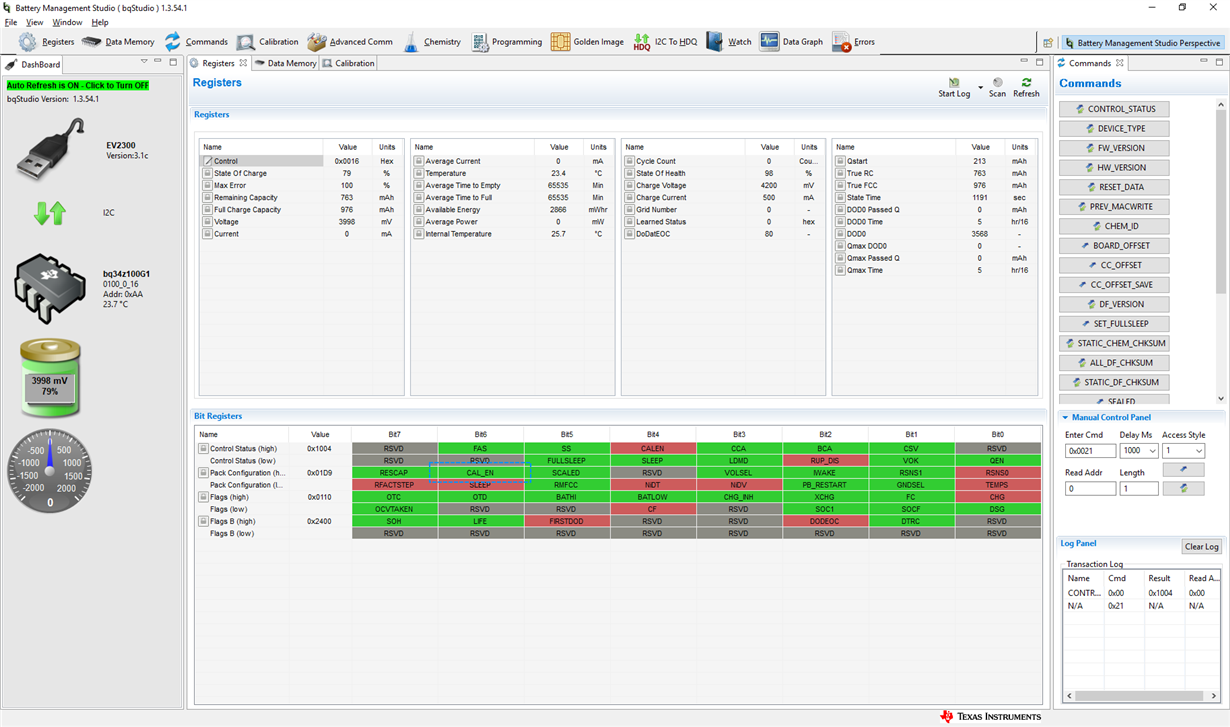Screen dimensions: 1230x727
Task: Open the Golden Image tool
Action: (x=587, y=42)
